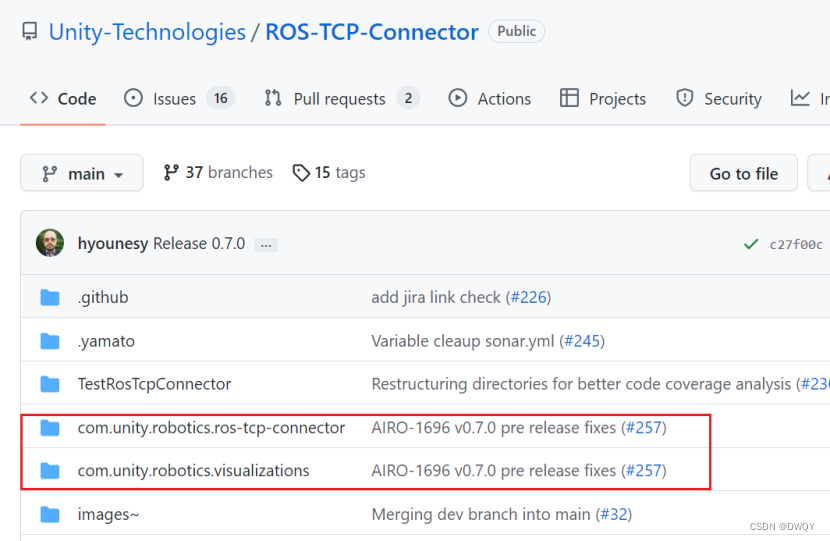Click hyounesy's avatar thumbnail
The width and height of the screenshot is (830, 541).
coord(50,243)
